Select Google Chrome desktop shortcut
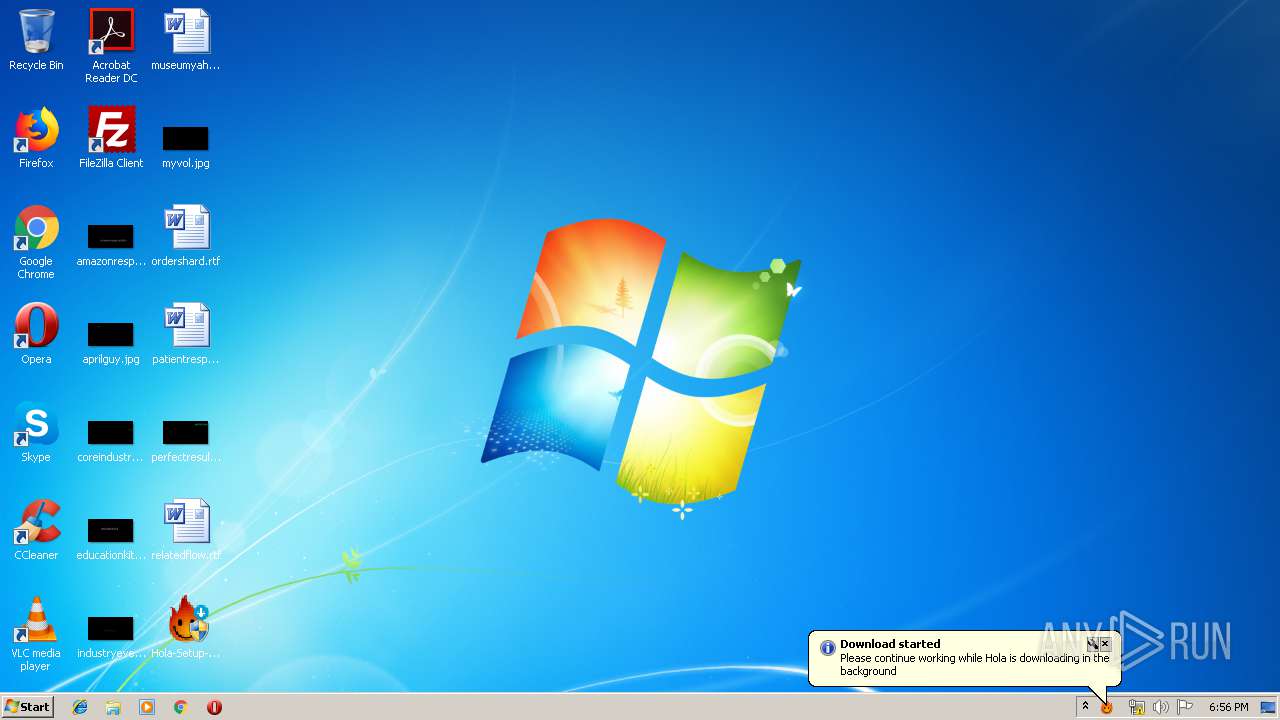The height and width of the screenshot is (720, 1280). (36, 242)
